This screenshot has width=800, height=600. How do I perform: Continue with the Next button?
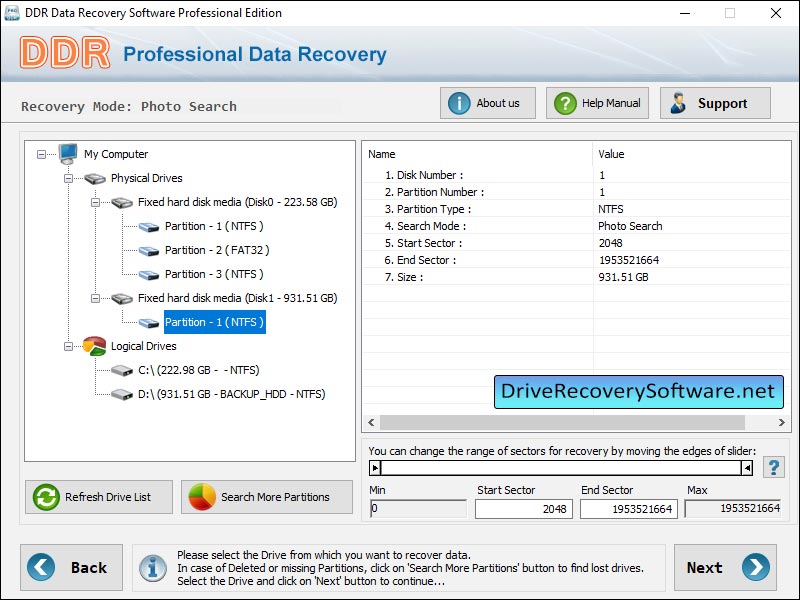pyautogui.click(x=725, y=567)
